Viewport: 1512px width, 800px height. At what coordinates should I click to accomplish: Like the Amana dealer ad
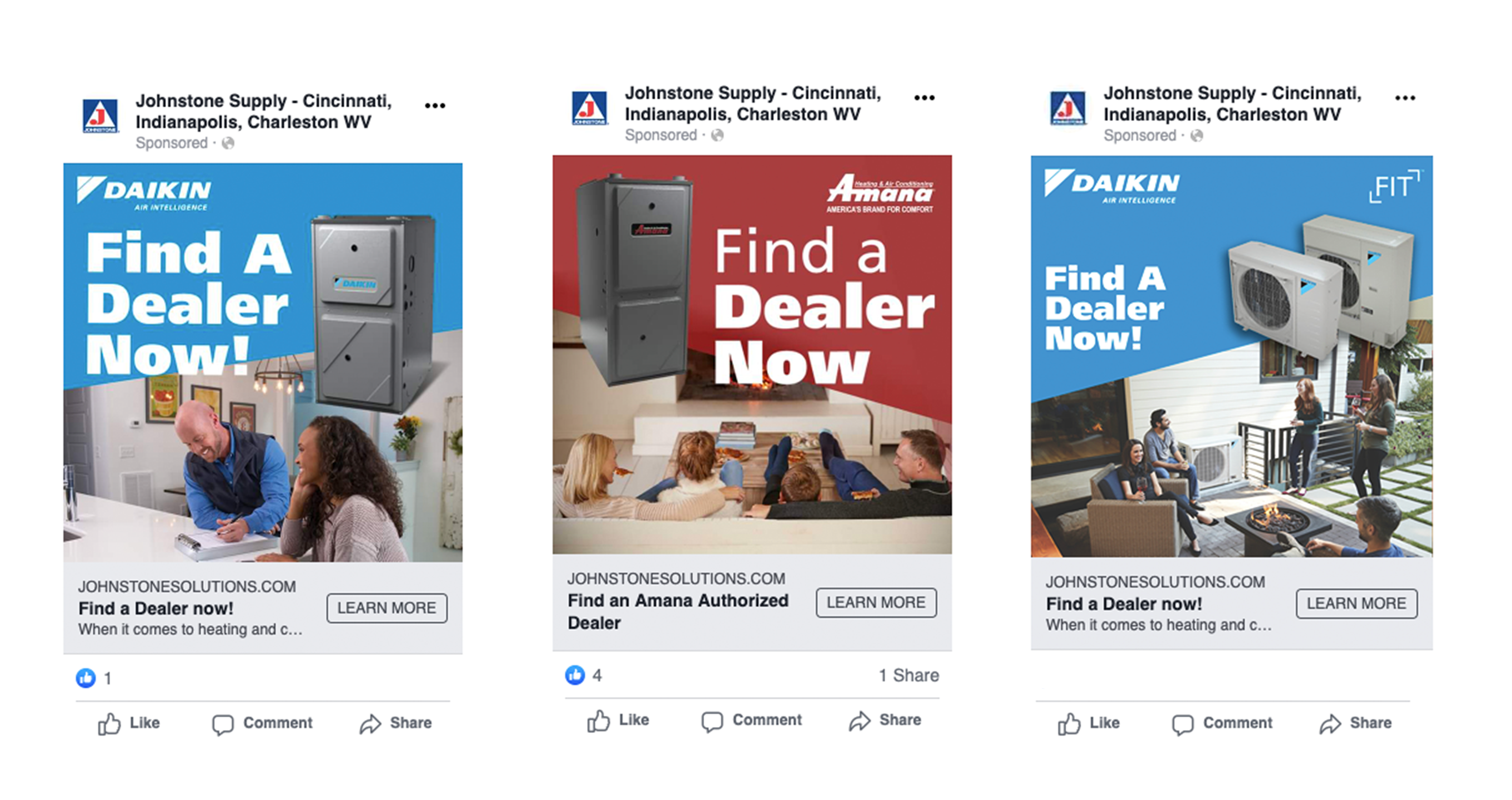(x=618, y=720)
